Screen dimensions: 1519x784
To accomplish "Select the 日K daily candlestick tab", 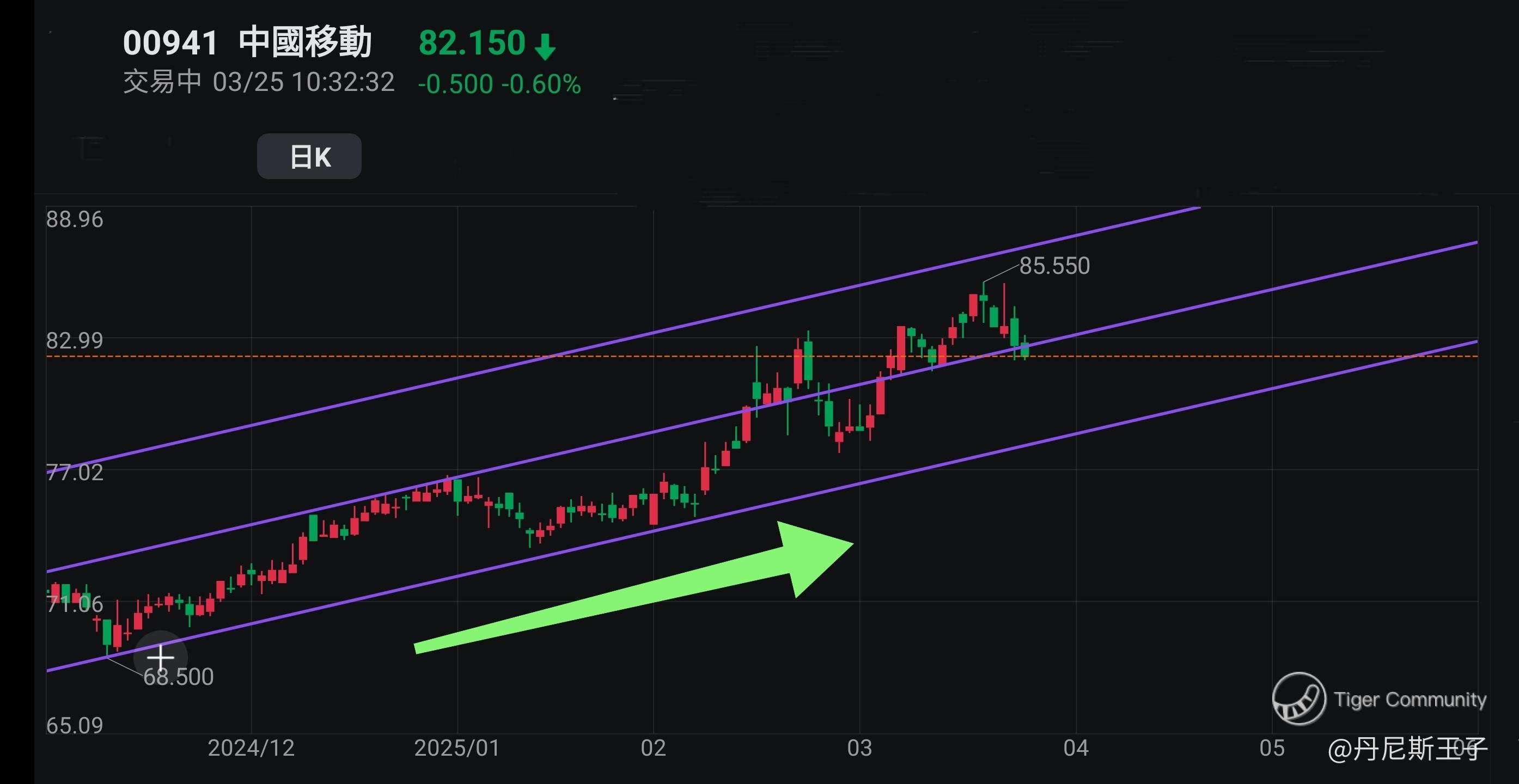I will [309, 157].
